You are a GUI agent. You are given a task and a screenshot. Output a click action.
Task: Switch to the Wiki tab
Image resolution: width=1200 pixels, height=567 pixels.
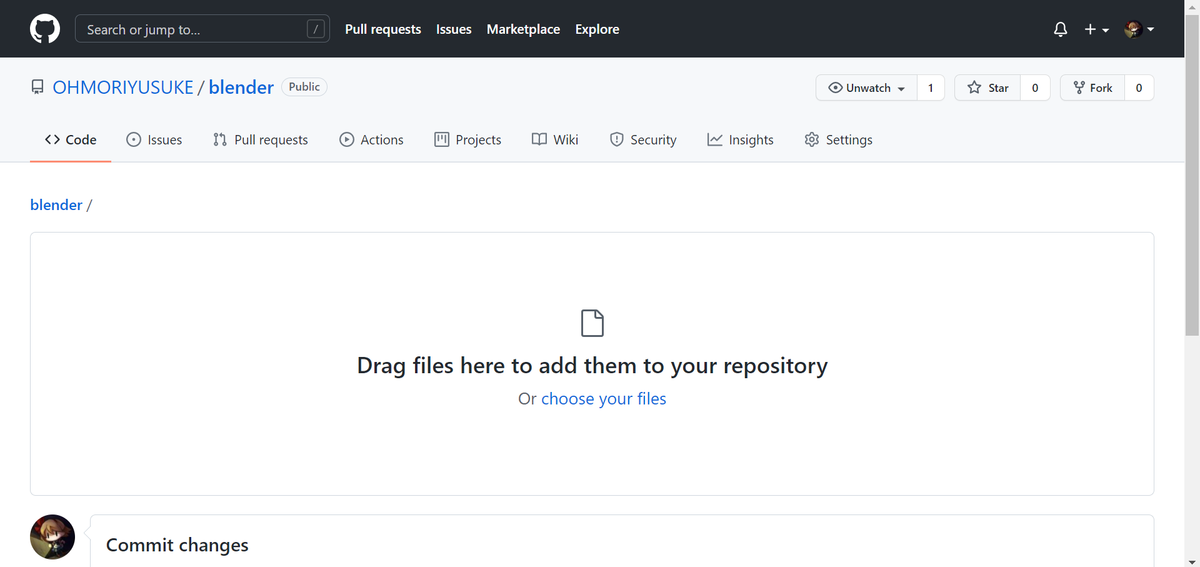click(x=555, y=140)
